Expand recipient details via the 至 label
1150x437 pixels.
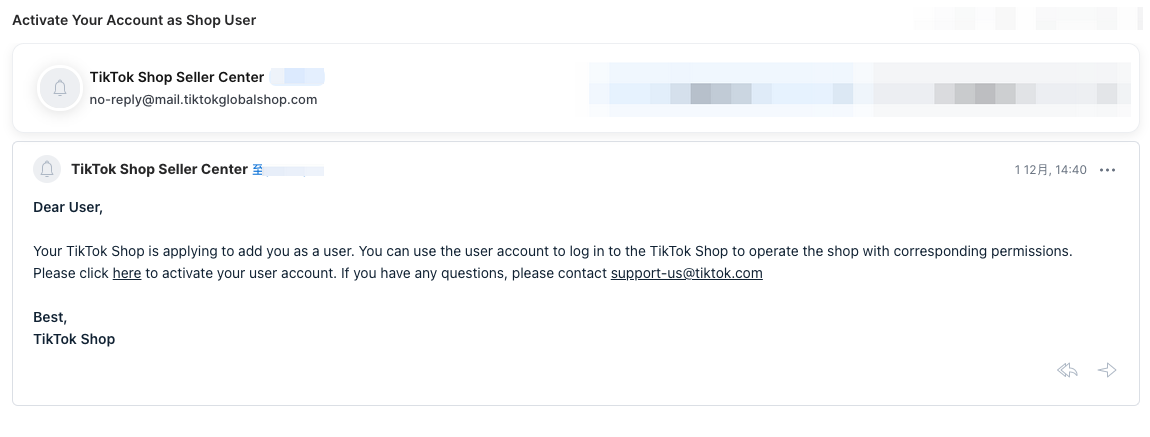pos(257,170)
